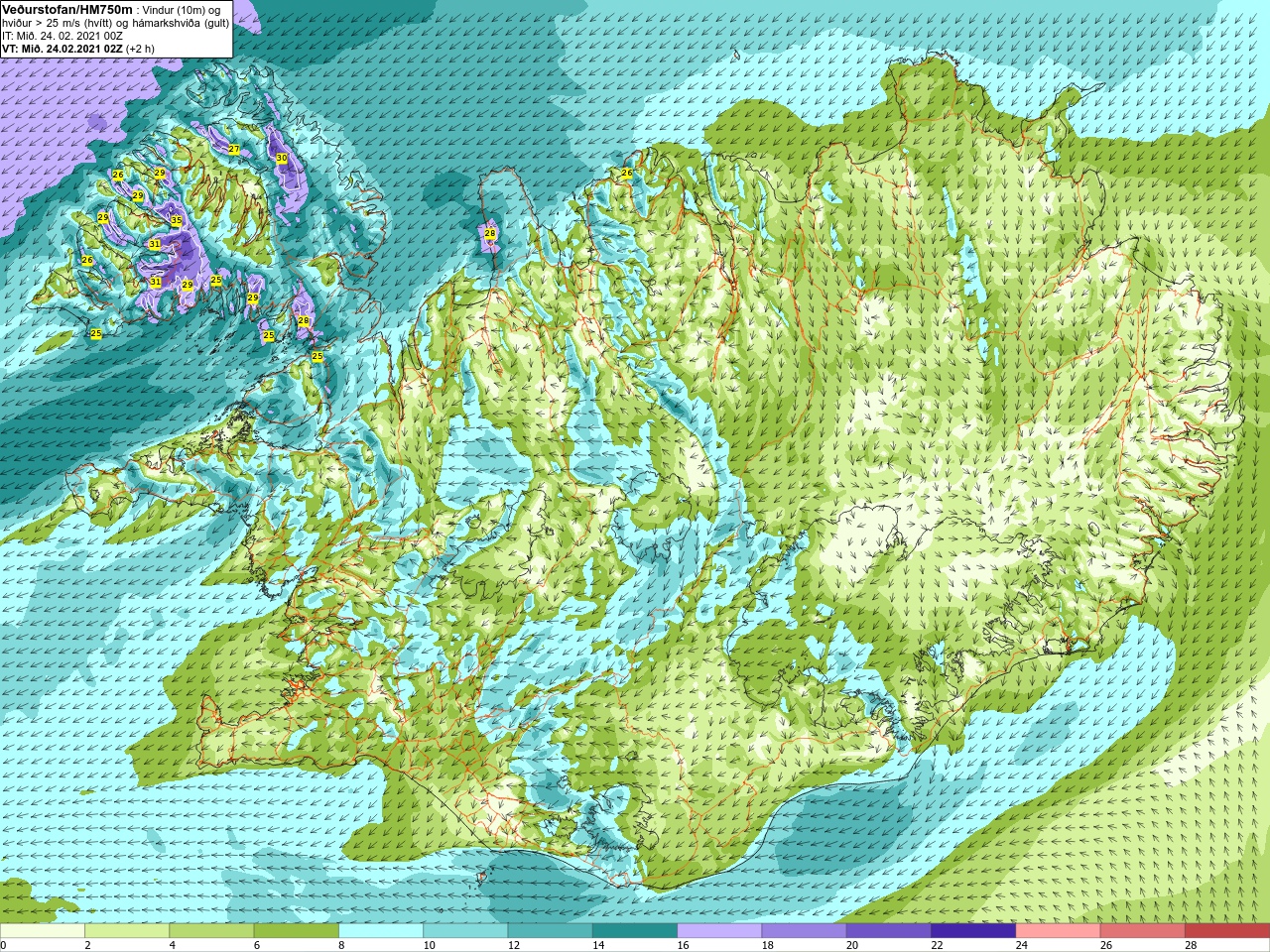Screen dimensions: 1270x952
Task: Choose the 20–22 m/s violet legend swatch
Action: click(x=889, y=931)
